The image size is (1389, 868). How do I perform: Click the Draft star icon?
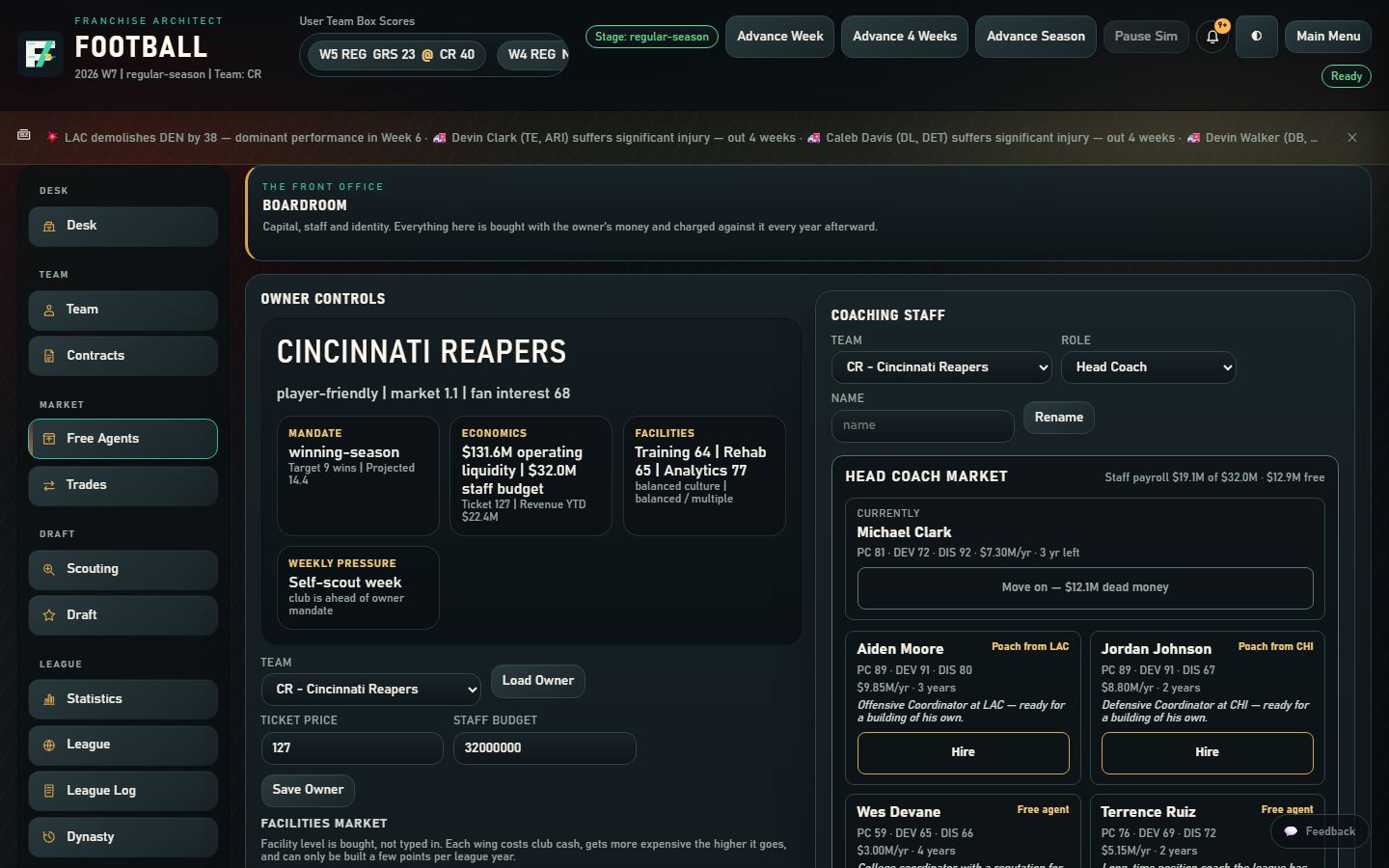click(x=49, y=615)
